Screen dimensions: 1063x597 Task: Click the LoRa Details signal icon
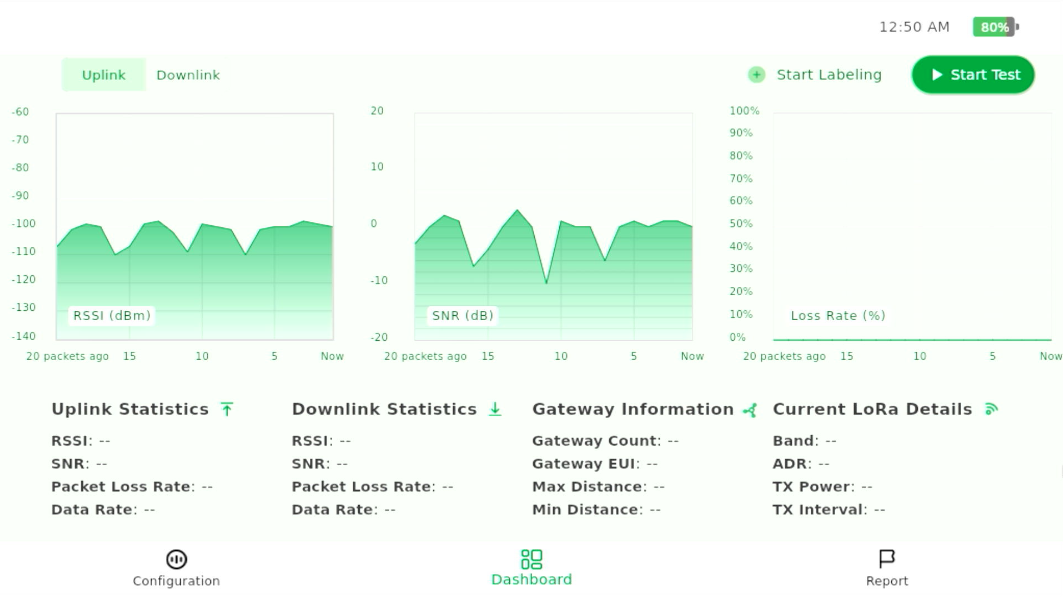click(991, 409)
